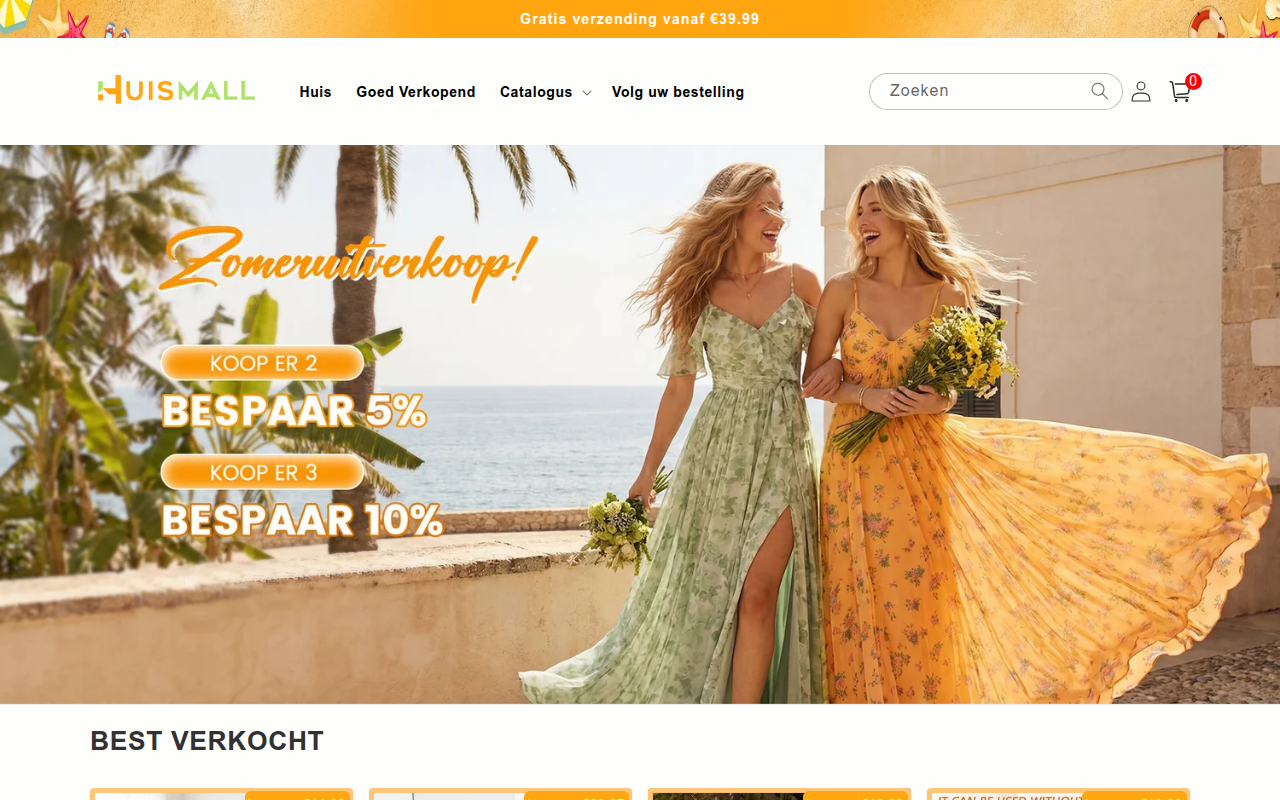Click the KOOP ER 3 badge
This screenshot has height=800, width=1280.
click(x=262, y=472)
